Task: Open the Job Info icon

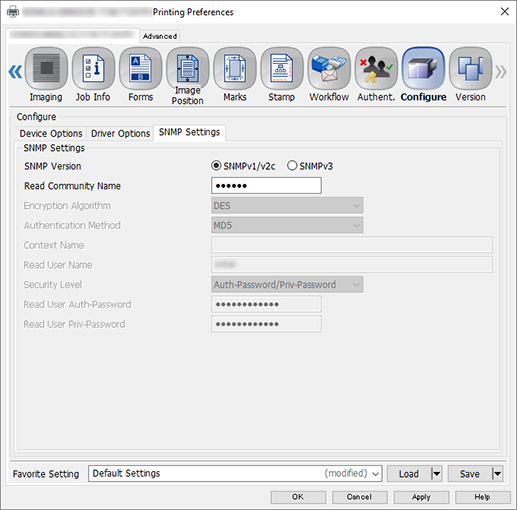Action: 93,68
